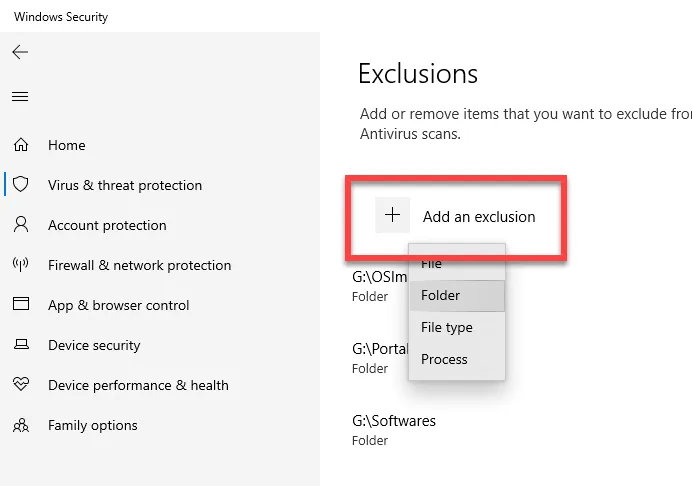Click the back arrow icon

click(x=20, y=52)
